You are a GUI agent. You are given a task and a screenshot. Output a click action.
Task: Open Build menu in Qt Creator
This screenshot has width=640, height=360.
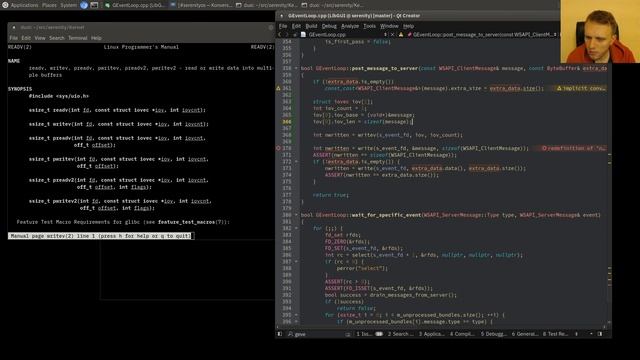[311, 26]
